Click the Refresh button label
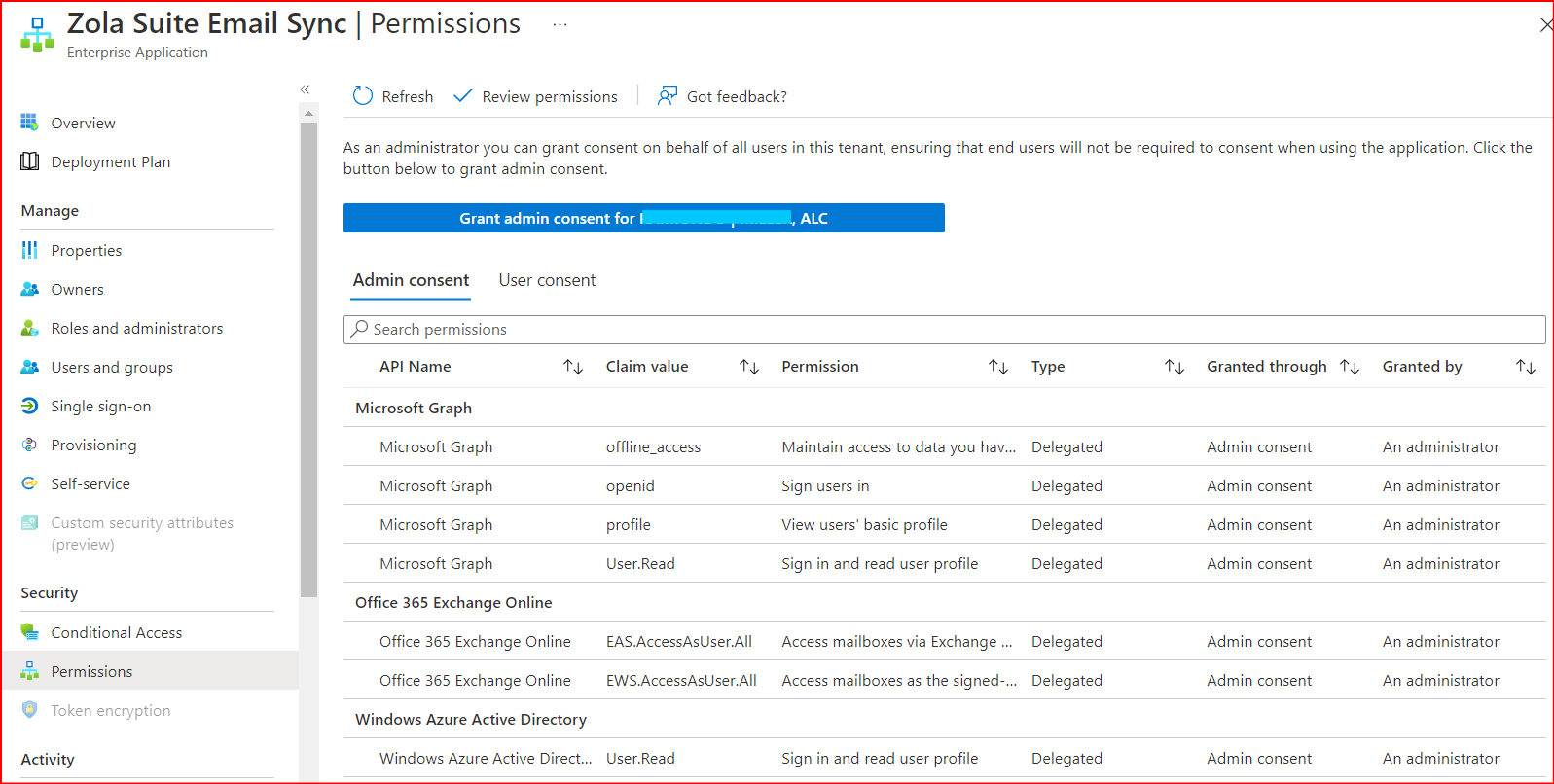1554x784 pixels. click(408, 96)
